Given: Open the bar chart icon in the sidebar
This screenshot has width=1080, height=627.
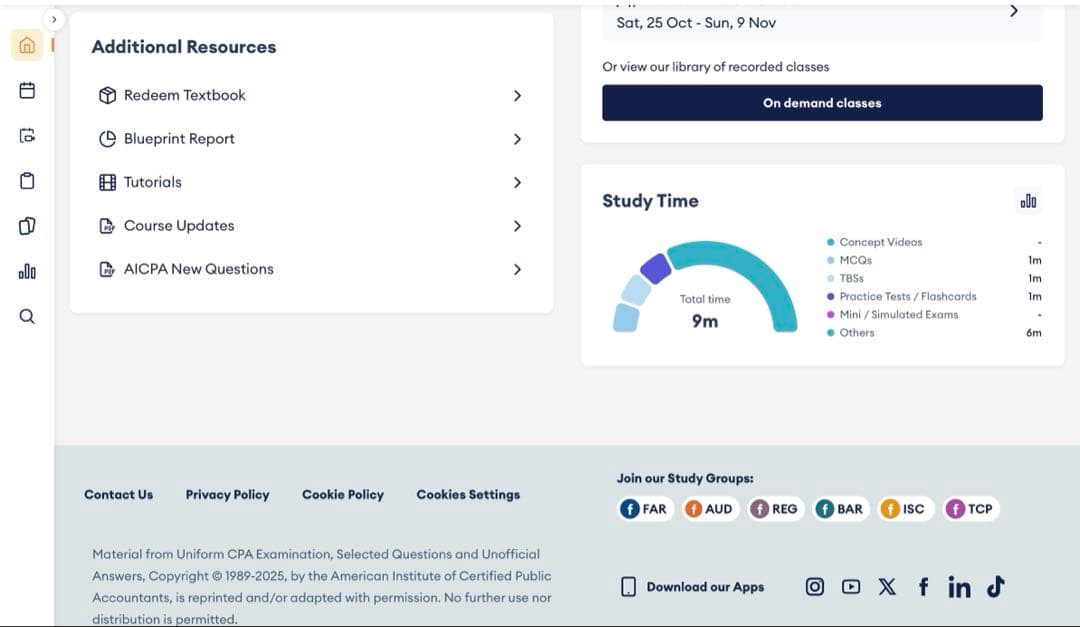Looking at the screenshot, I should coord(27,271).
